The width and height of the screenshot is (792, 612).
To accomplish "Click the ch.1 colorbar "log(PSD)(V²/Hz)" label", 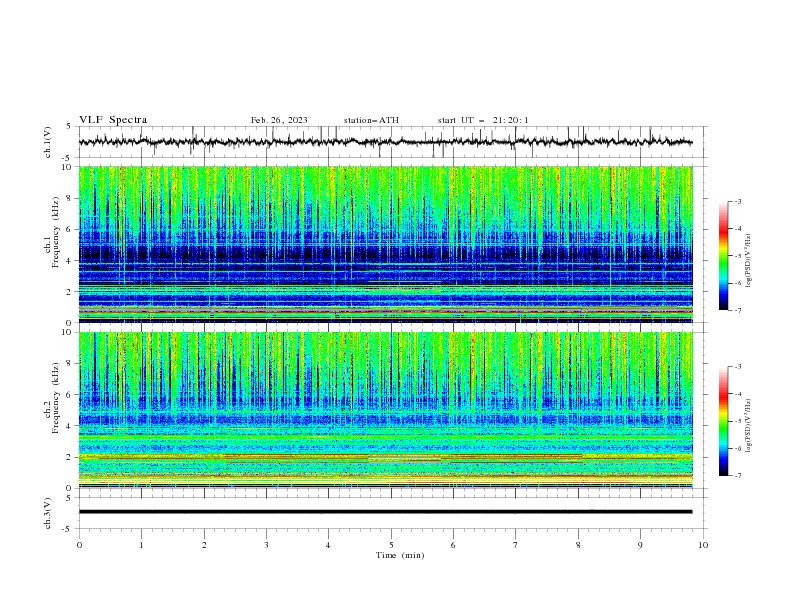I will (748, 261).
